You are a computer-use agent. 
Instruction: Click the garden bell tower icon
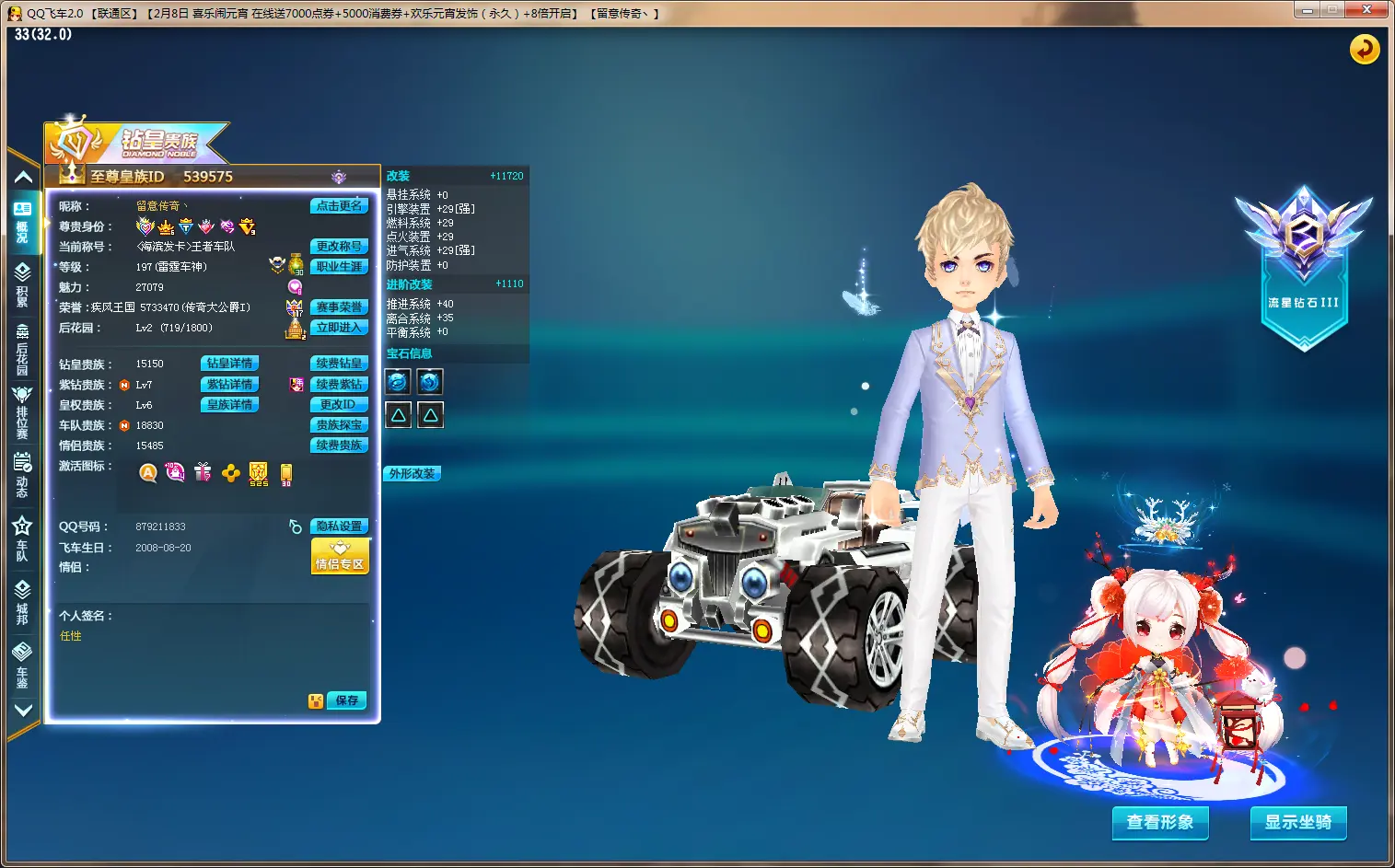(x=296, y=328)
